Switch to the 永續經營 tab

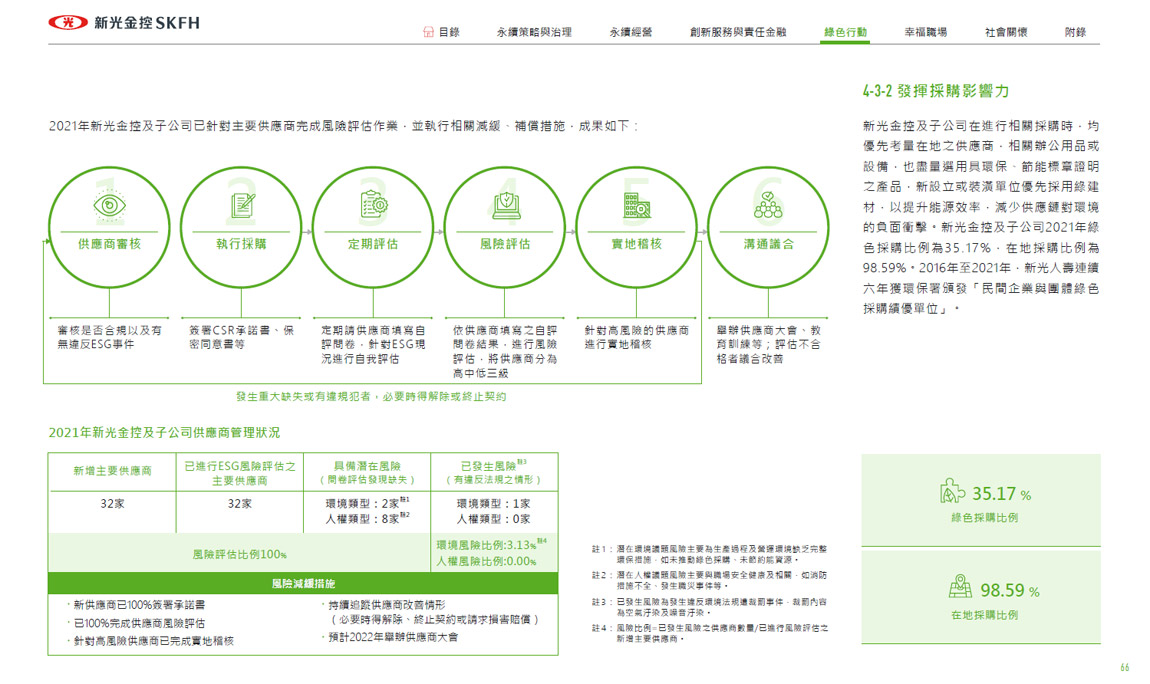[630, 32]
